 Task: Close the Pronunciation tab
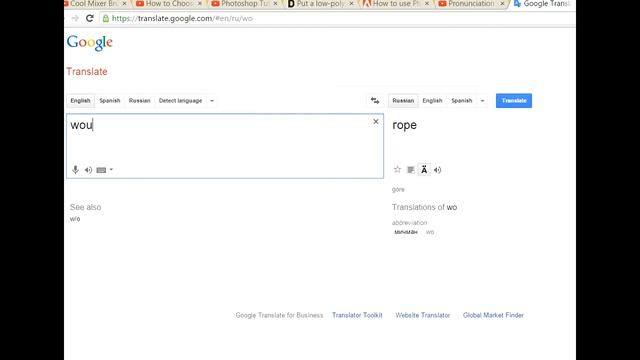point(502,4)
